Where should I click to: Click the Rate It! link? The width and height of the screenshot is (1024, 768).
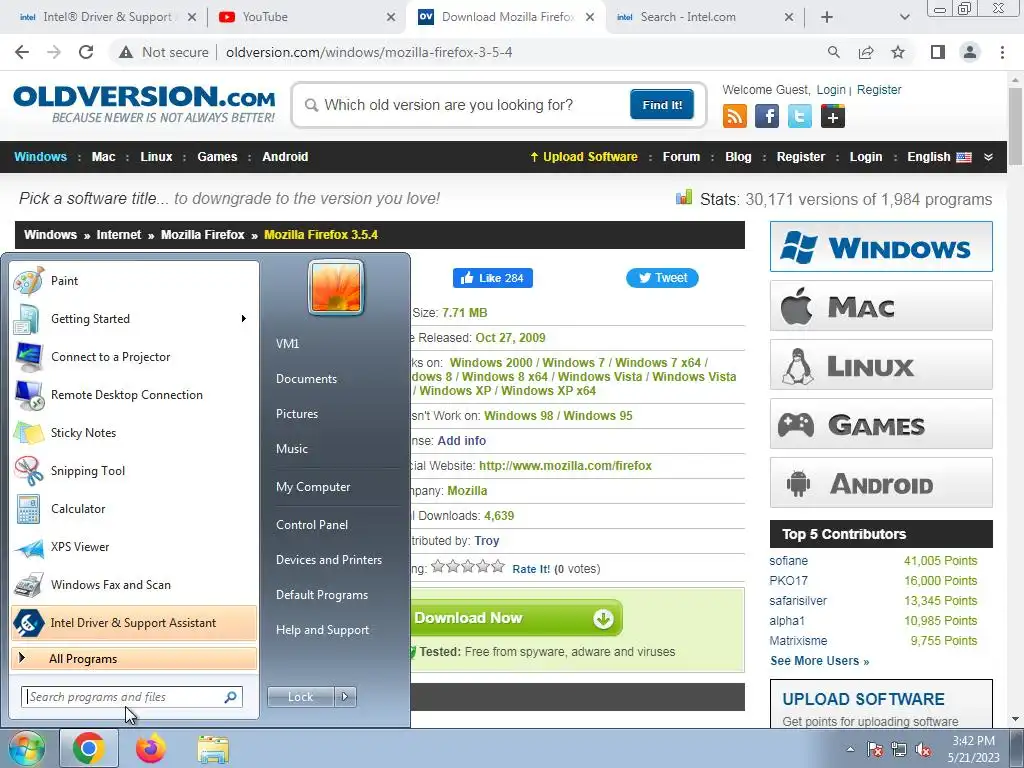tap(531, 569)
